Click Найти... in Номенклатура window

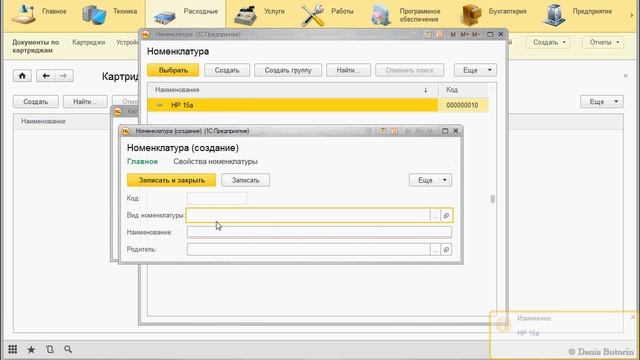coord(348,70)
